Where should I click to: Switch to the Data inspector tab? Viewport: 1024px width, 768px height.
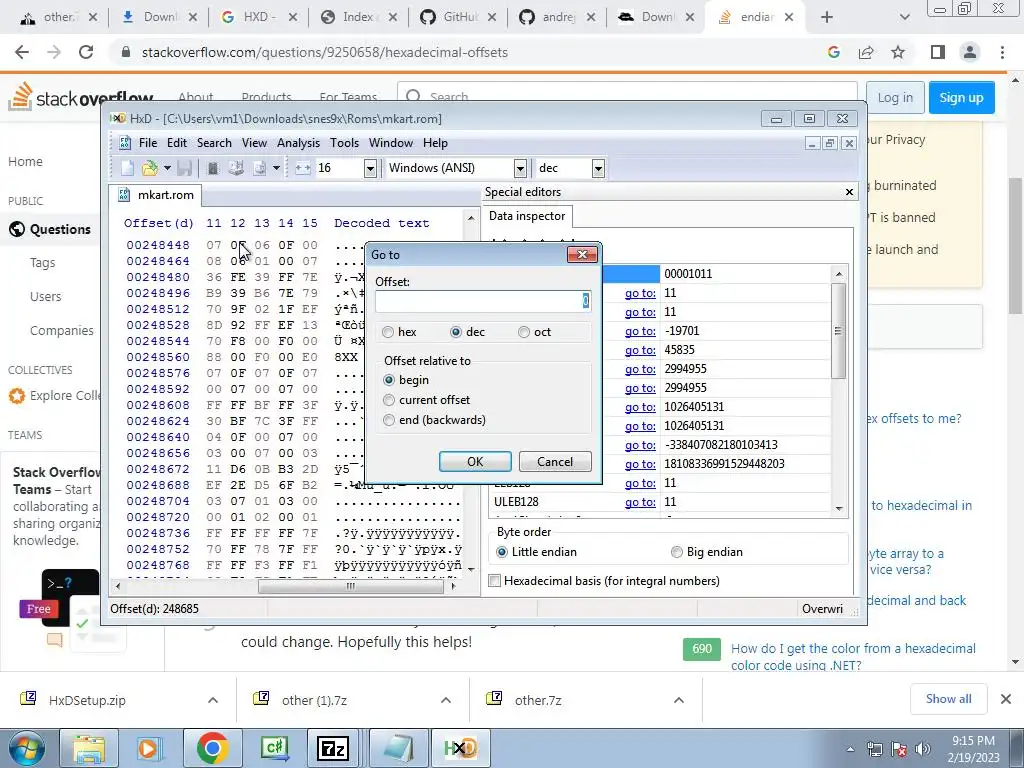click(527, 216)
